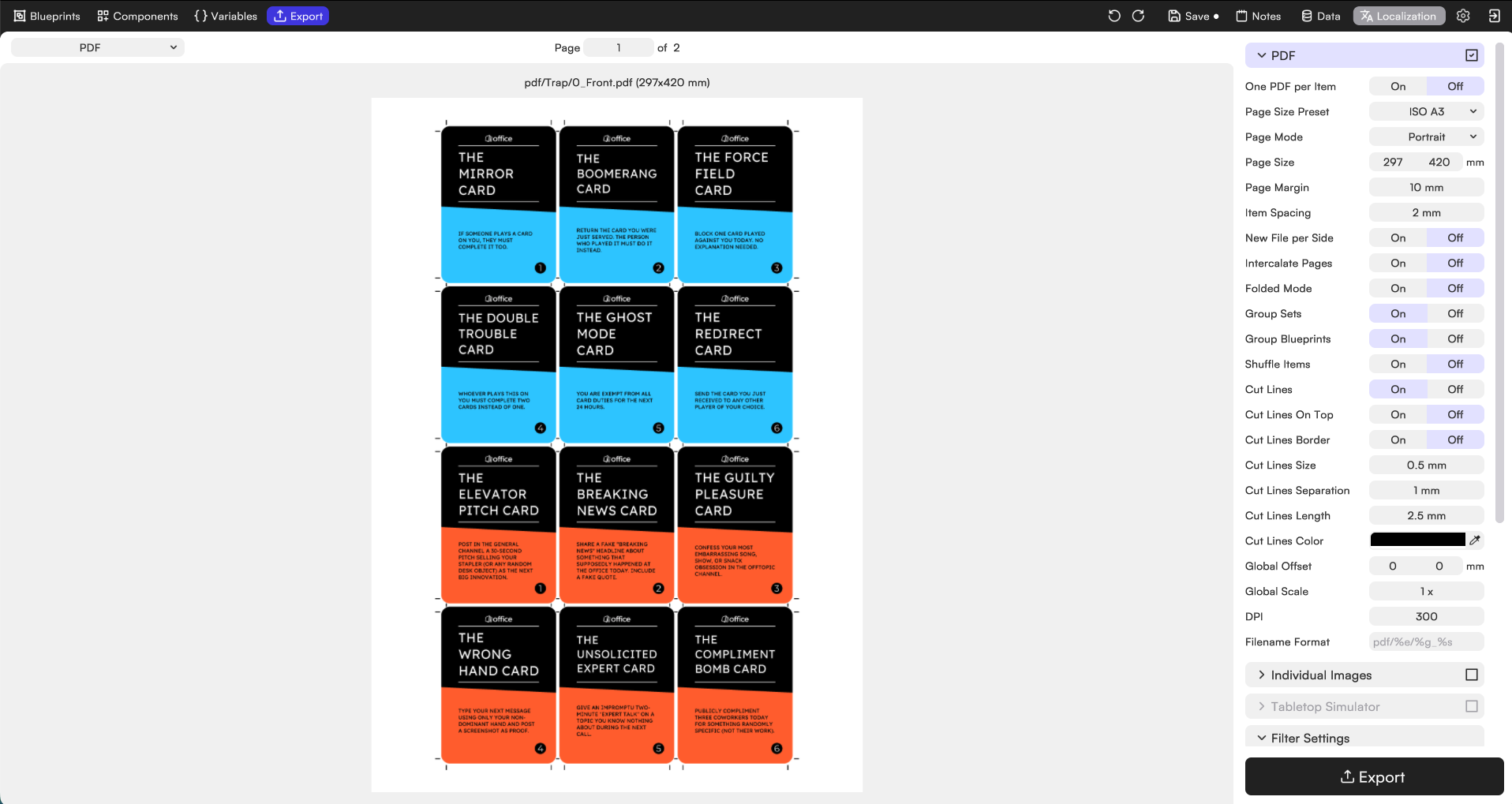Click the black Cut Lines Color swatch
Image resolution: width=1512 pixels, height=804 pixels.
pyautogui.click(x=1417, y=540)
